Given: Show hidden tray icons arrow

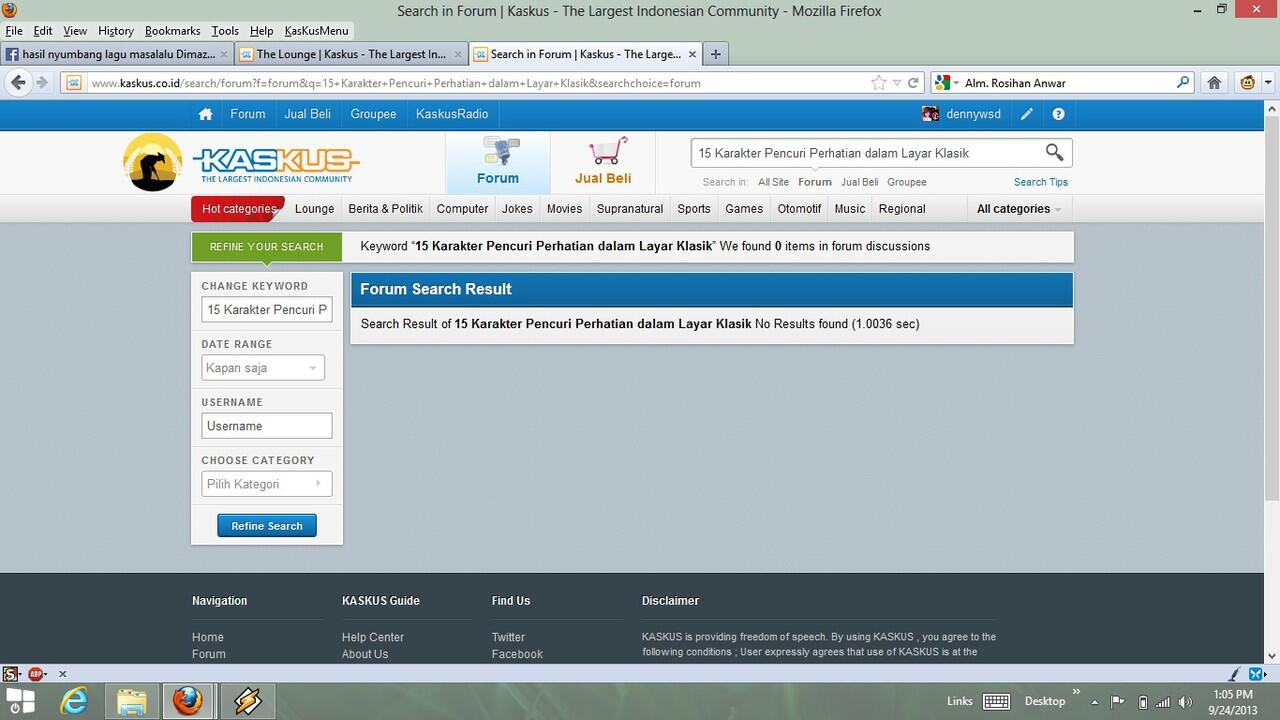Looking at the screenshot, I should [x=1095, y=702].
